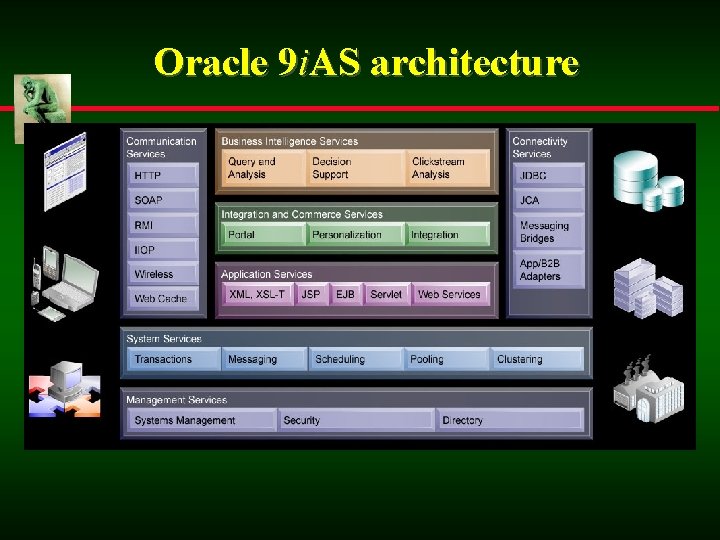
Task: Click the Security box
Action: tap(356, 420)
